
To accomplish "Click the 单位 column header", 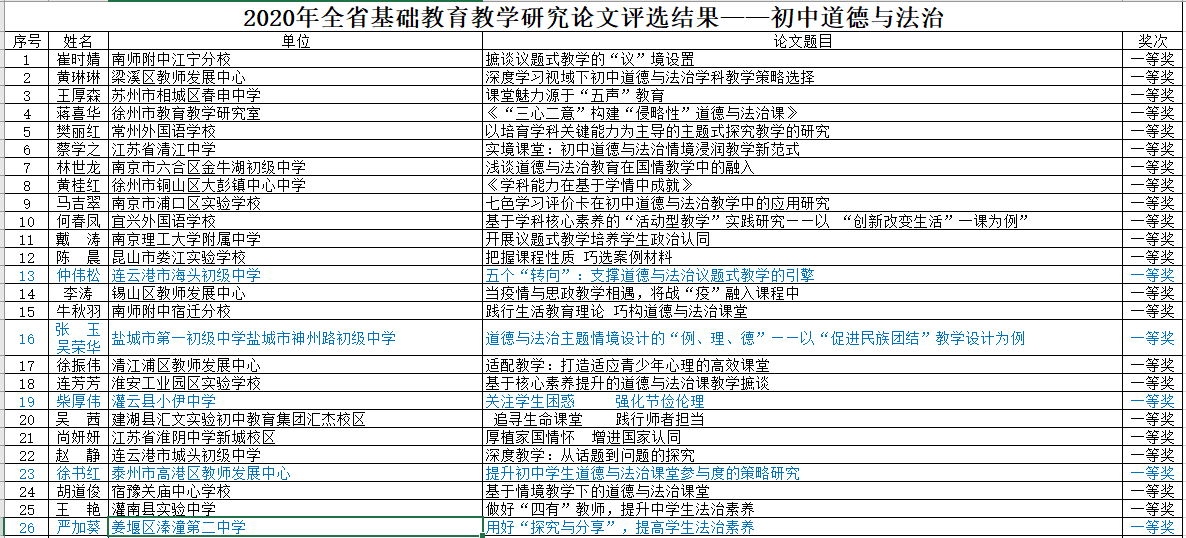I will [x=295, y=42].
